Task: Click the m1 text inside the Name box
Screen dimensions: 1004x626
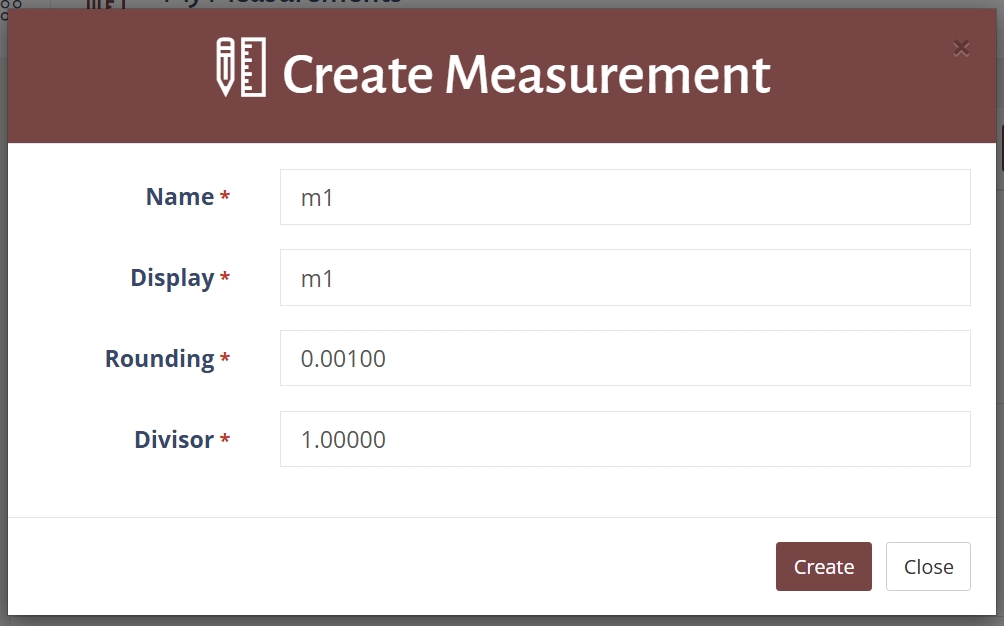Action: [316, 197]
